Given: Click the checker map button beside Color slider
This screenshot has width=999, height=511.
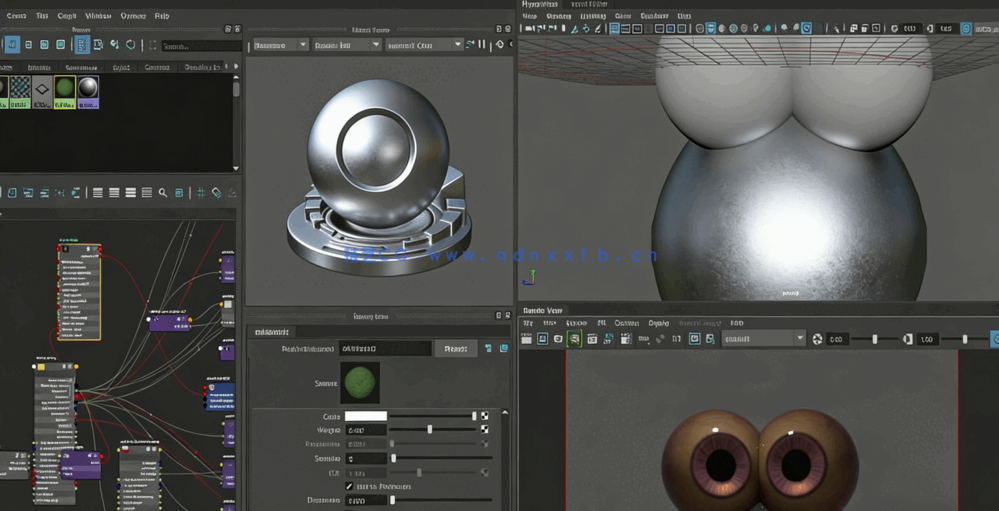Looking at the screenshot, I should point(485,416).
